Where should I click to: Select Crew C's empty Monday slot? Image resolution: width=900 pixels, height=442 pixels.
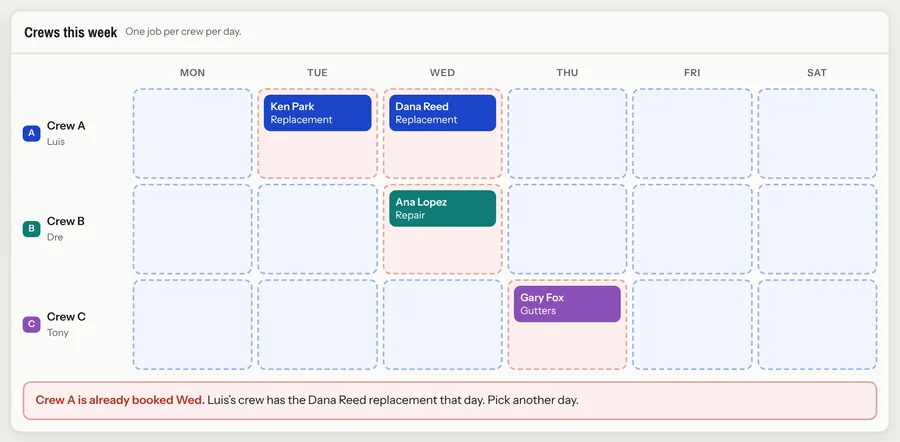(192, 324)
